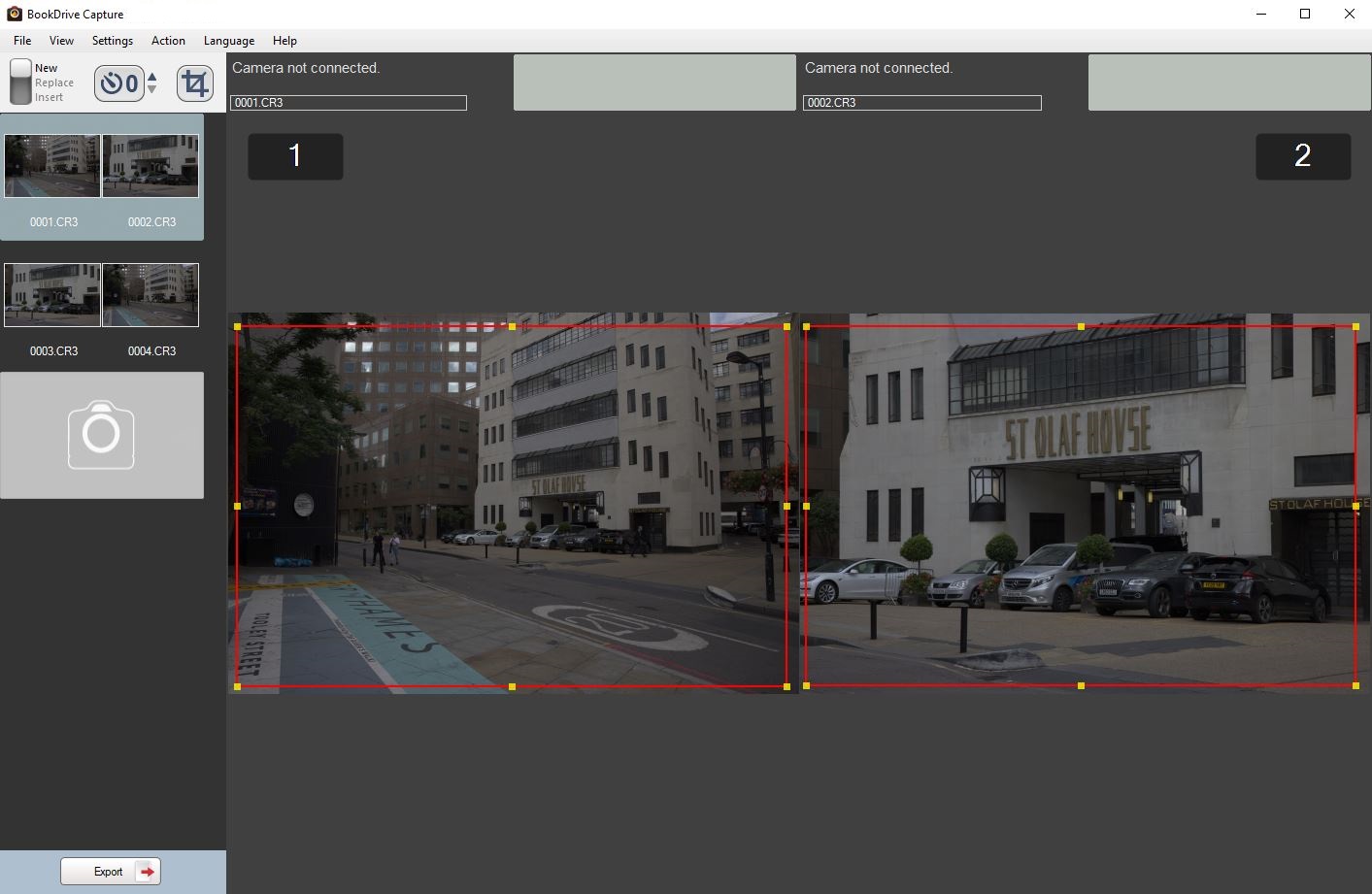The image size is (1372, 894).
Task: Click the left image top-left crop handle
Action: pyautogui.click(x=237, y=327)
